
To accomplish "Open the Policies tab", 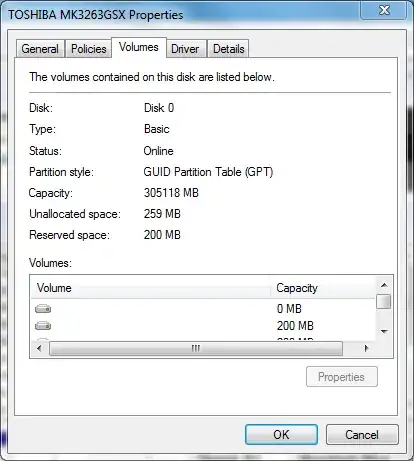I will tap(89, 49).
